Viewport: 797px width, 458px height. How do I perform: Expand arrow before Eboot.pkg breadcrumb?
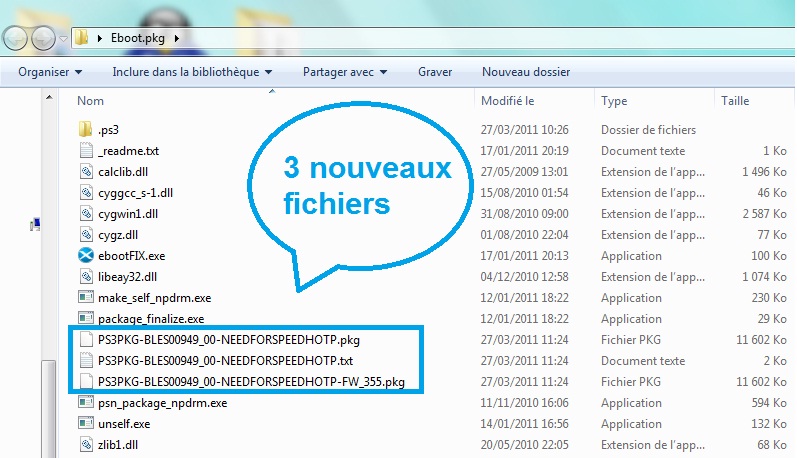100,38
